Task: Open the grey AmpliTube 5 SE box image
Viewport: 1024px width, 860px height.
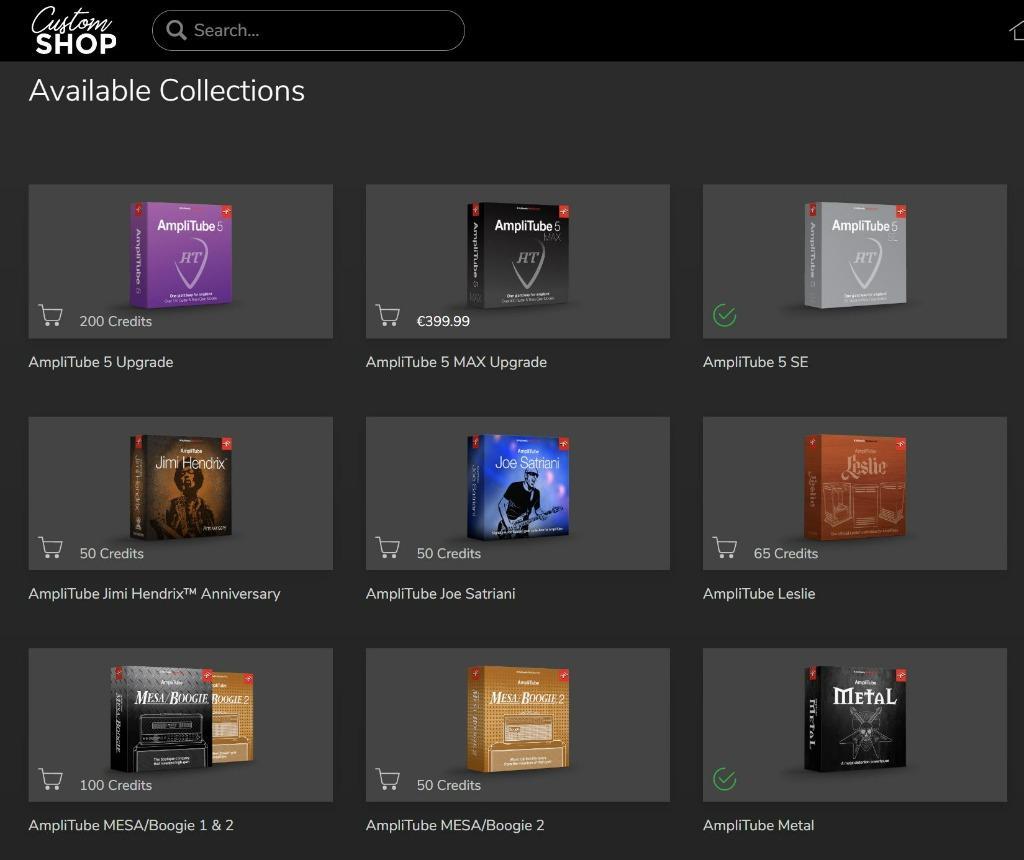Action: 855,255
